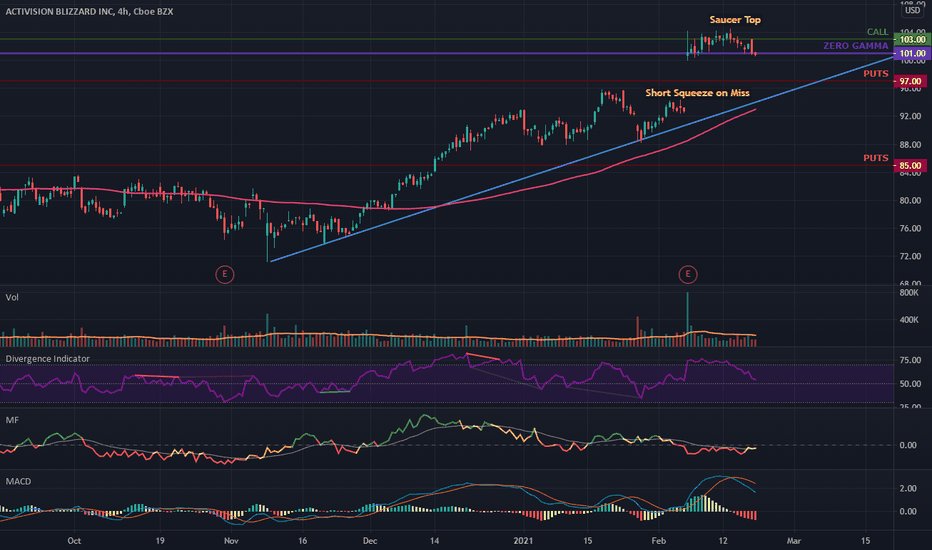Click the Oct date on time axis
932x550 pixels.
tap(74, 540)
